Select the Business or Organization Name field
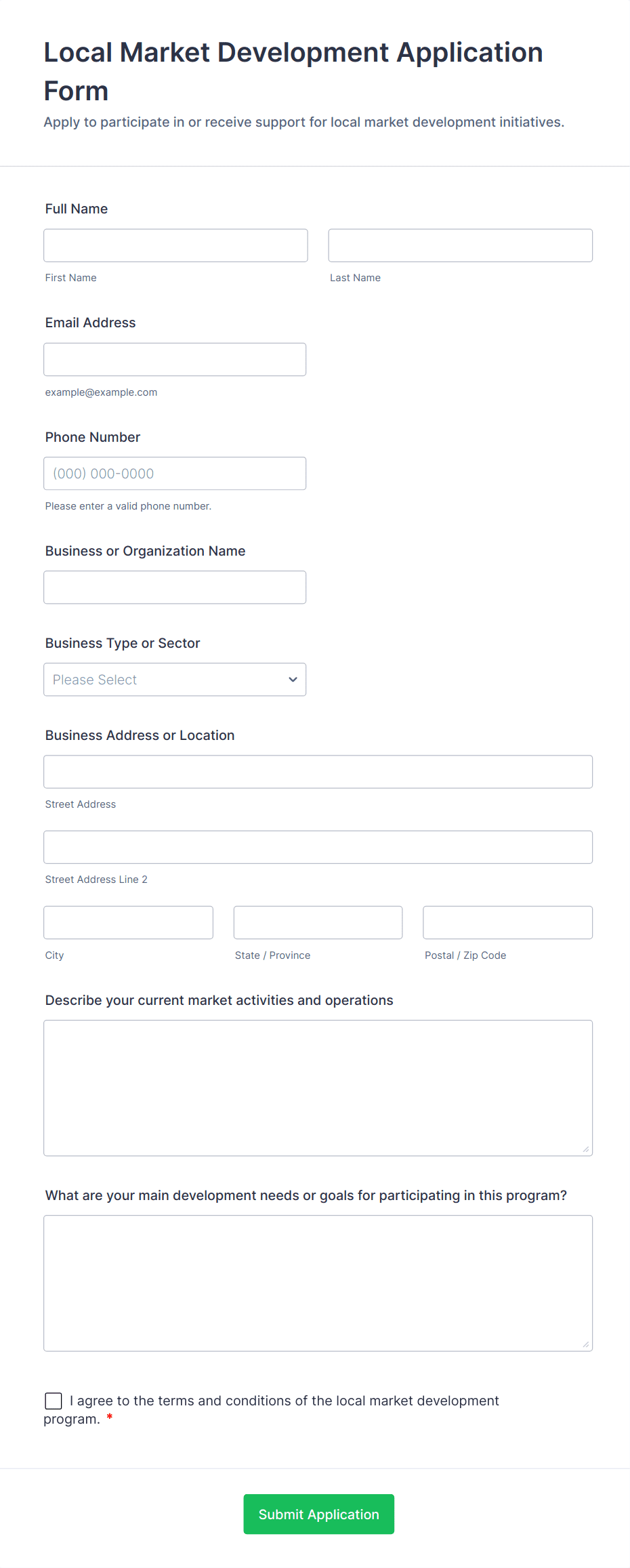This screenshot has height=1568, width=630. 175,587
